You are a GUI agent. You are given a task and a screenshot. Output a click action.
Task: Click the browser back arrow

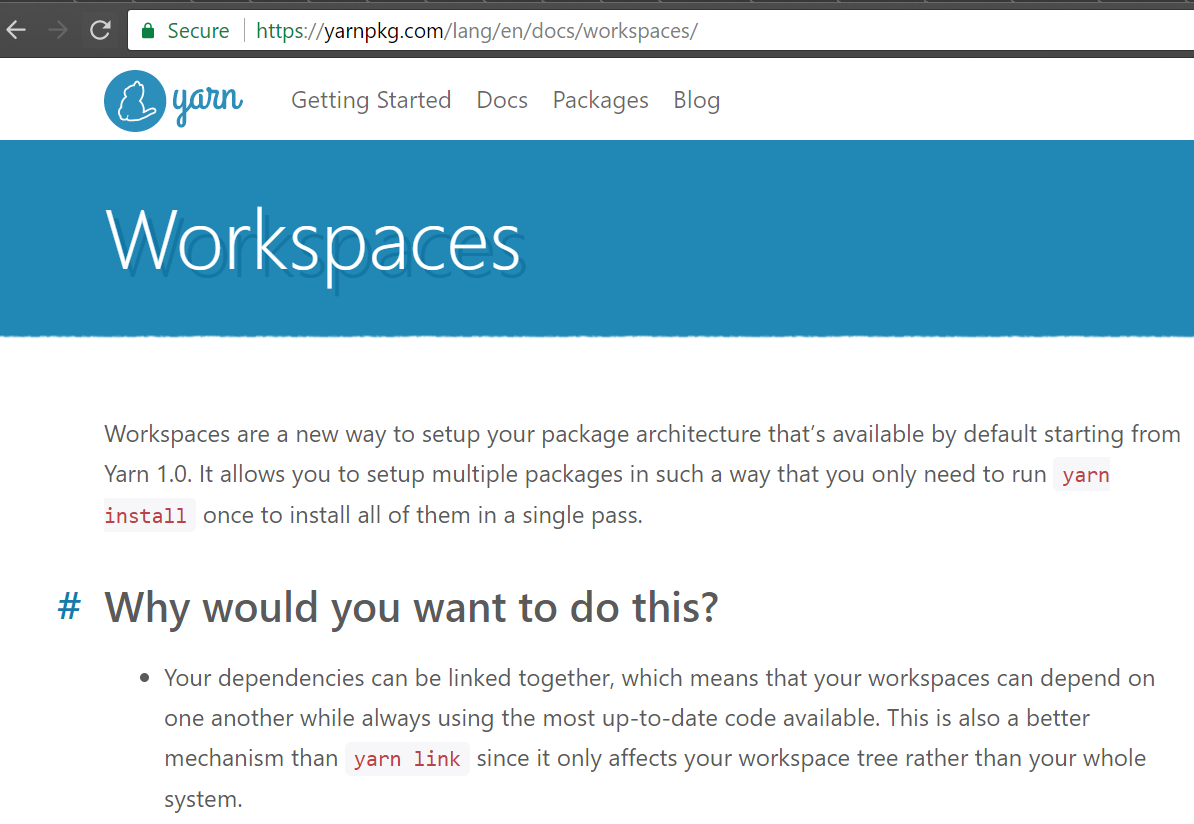(x=16, y=30)
